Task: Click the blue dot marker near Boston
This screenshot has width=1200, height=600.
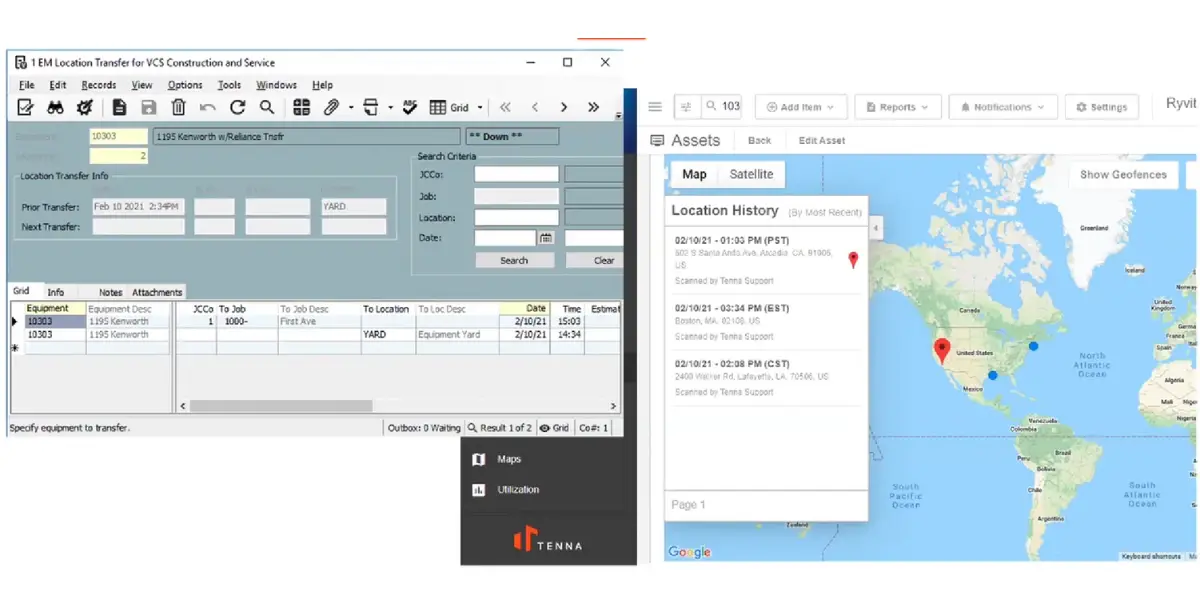Action: pos(1033,346)
